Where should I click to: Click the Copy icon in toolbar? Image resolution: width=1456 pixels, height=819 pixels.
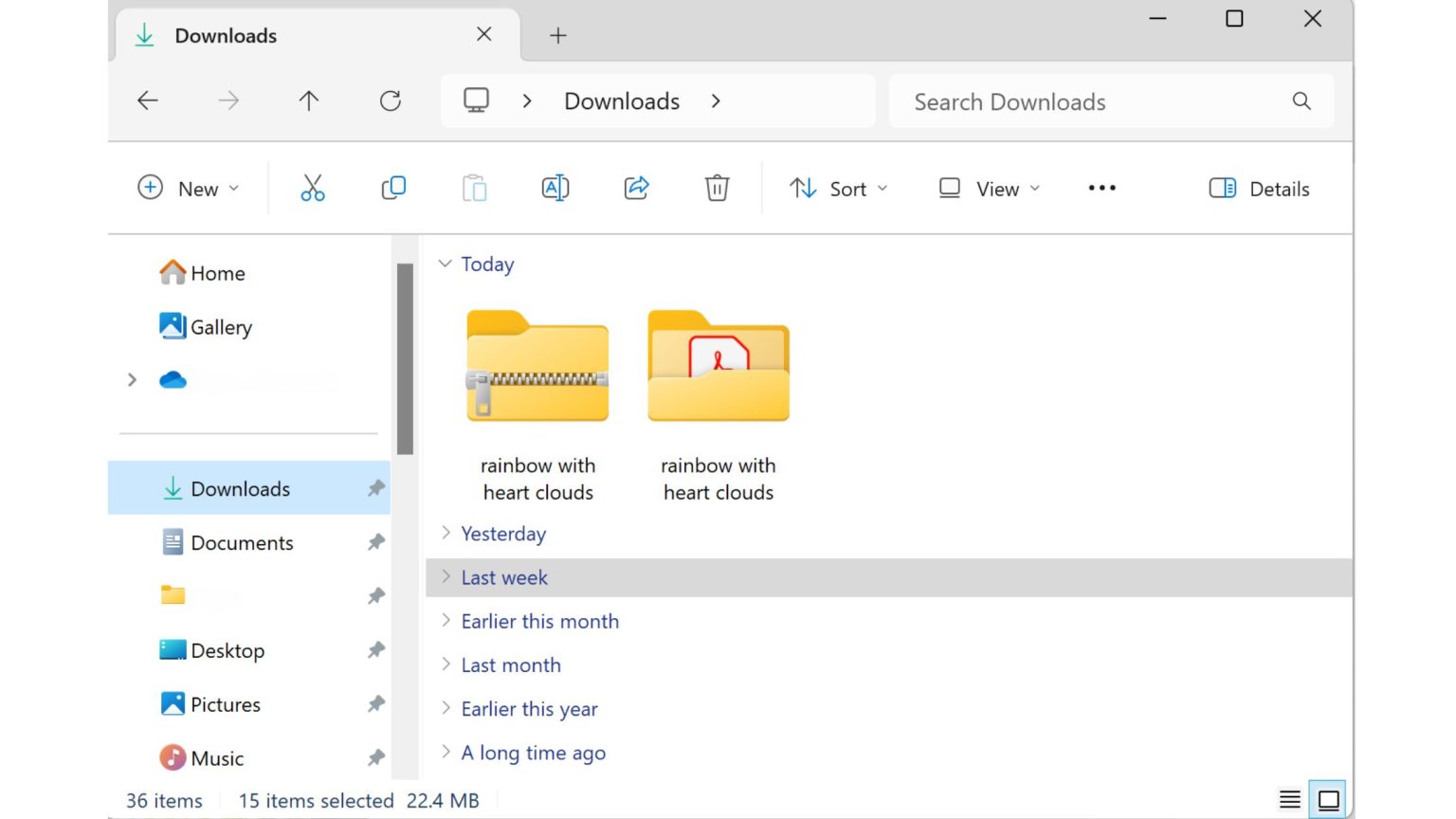(393, 188)
